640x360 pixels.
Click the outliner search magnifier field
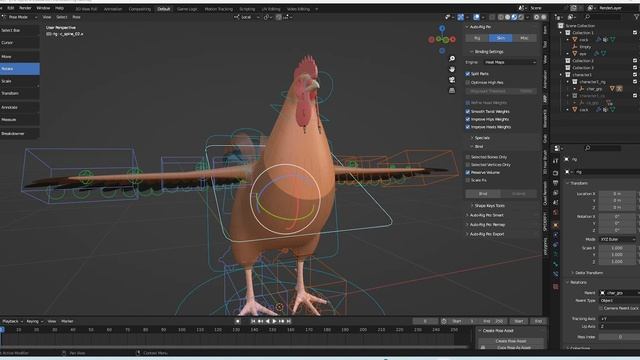602,17
